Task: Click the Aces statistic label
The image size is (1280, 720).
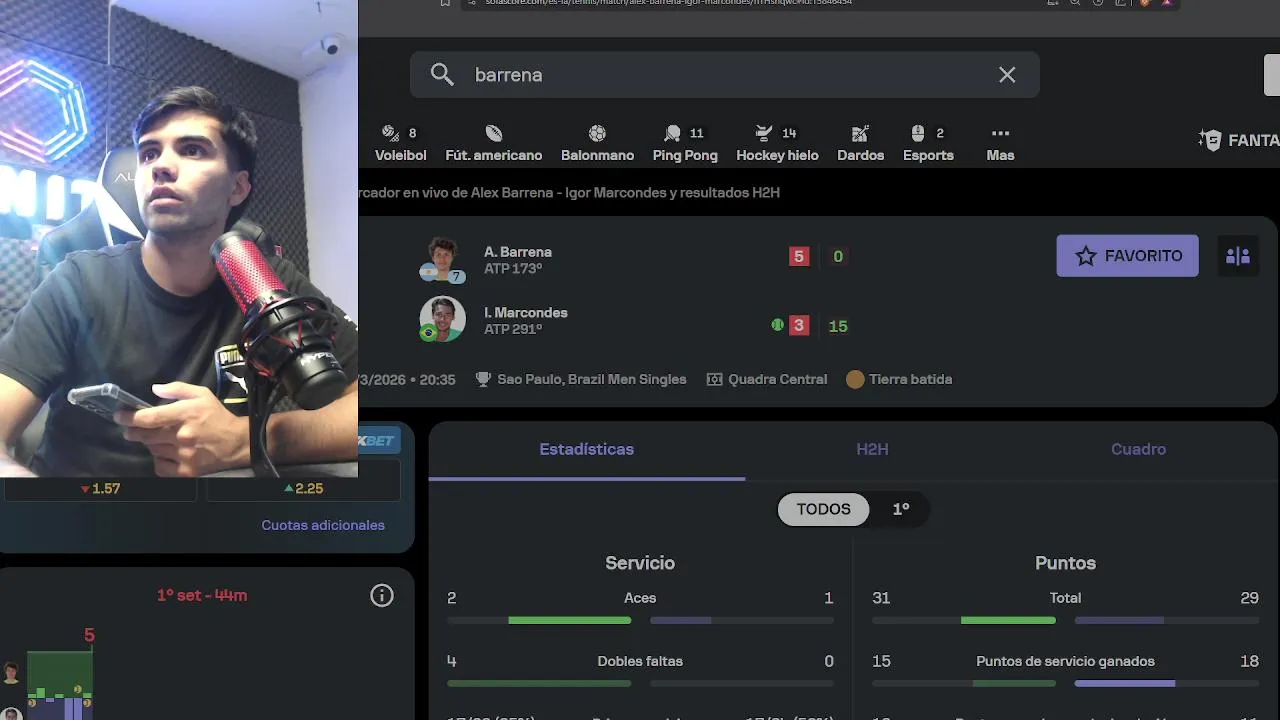Action: (x=640, y=598)
